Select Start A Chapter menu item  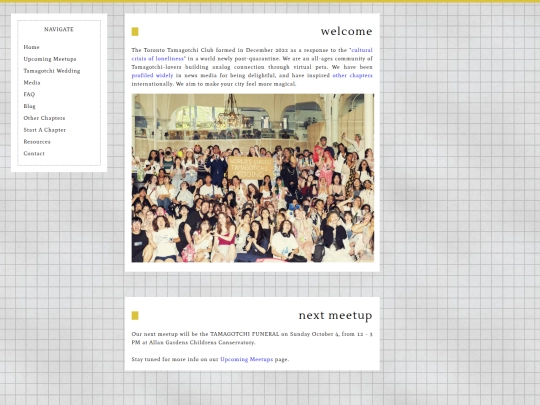point(44,130)
